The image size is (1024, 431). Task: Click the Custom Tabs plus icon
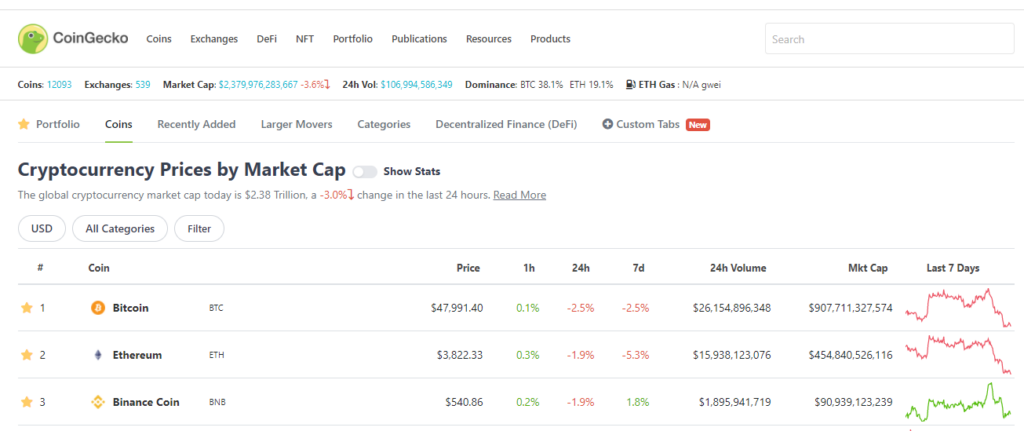(x=607, y=124)
